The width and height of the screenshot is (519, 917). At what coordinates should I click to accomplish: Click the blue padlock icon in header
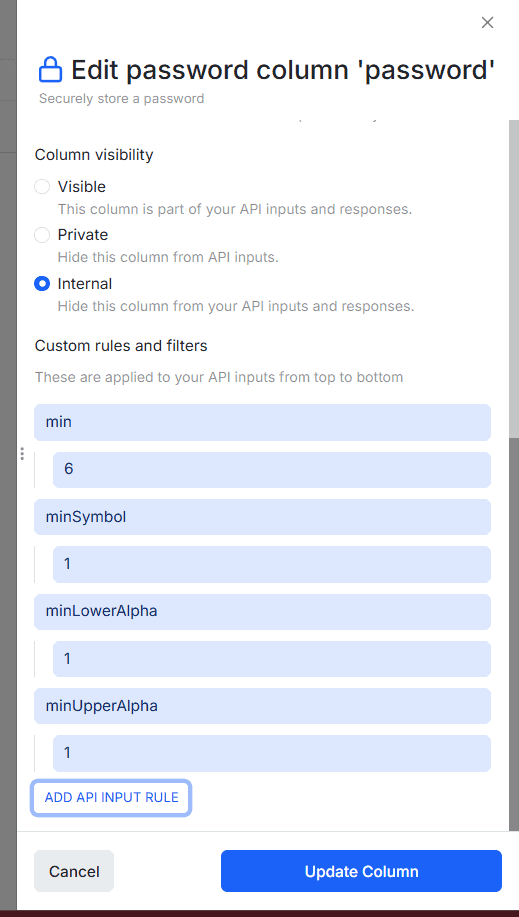tap(50, 69)
